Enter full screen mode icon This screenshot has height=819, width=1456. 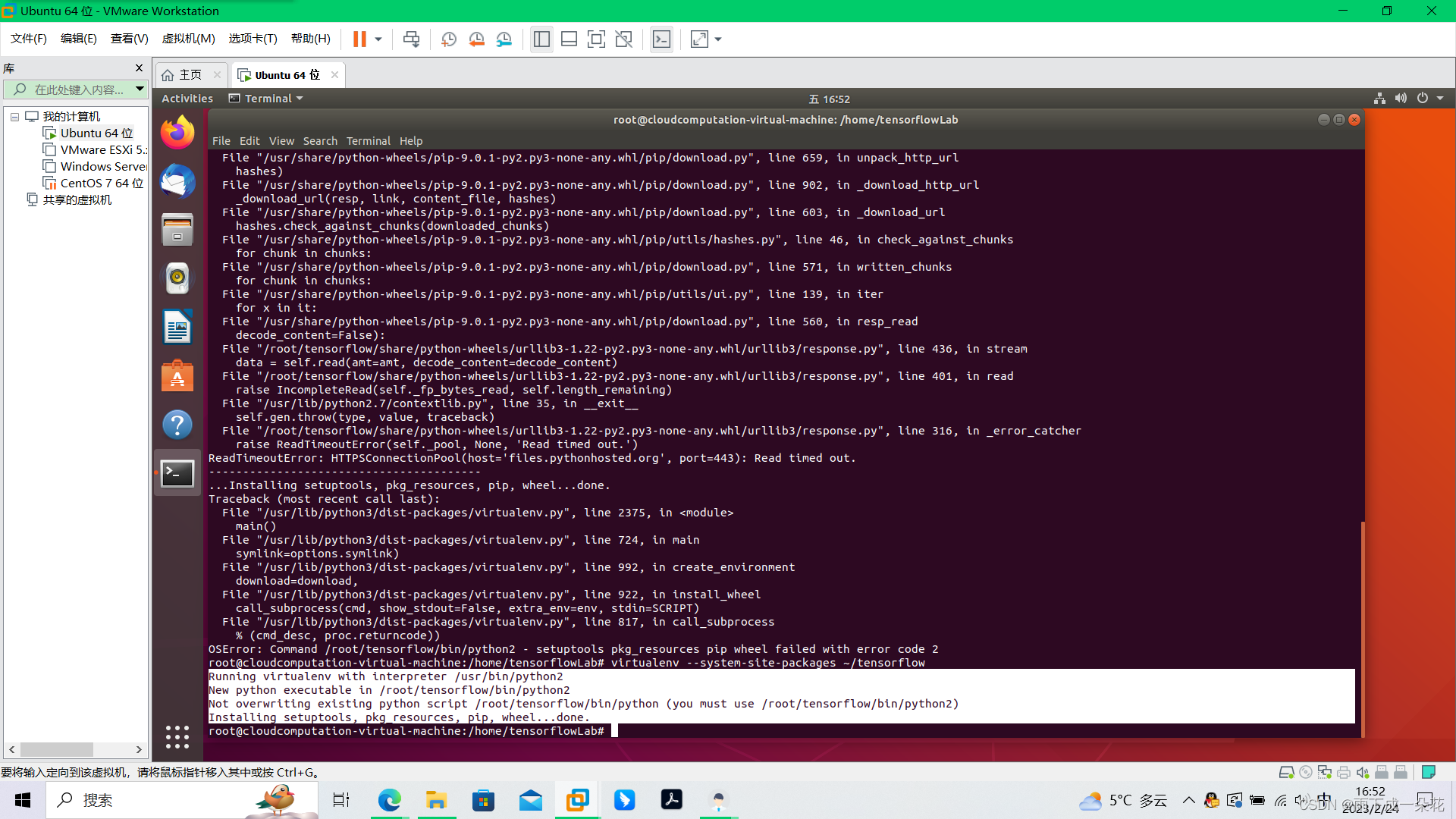point(596,39)
